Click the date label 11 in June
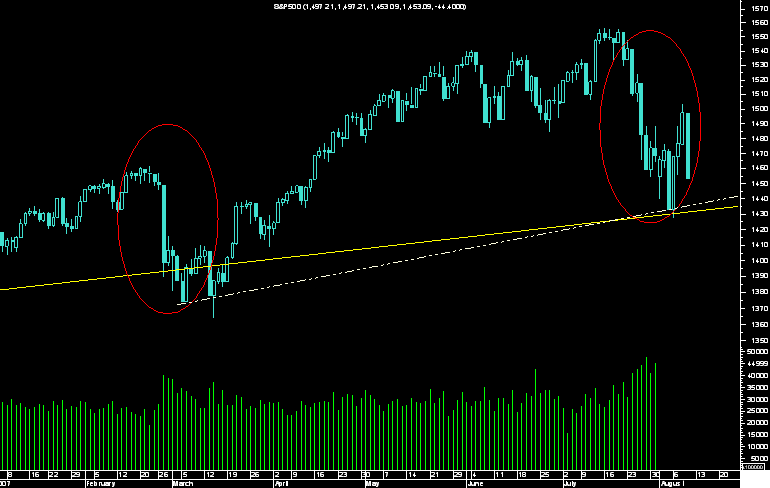The width and height of the screenshot is (770, 488). tap(499, 475)
